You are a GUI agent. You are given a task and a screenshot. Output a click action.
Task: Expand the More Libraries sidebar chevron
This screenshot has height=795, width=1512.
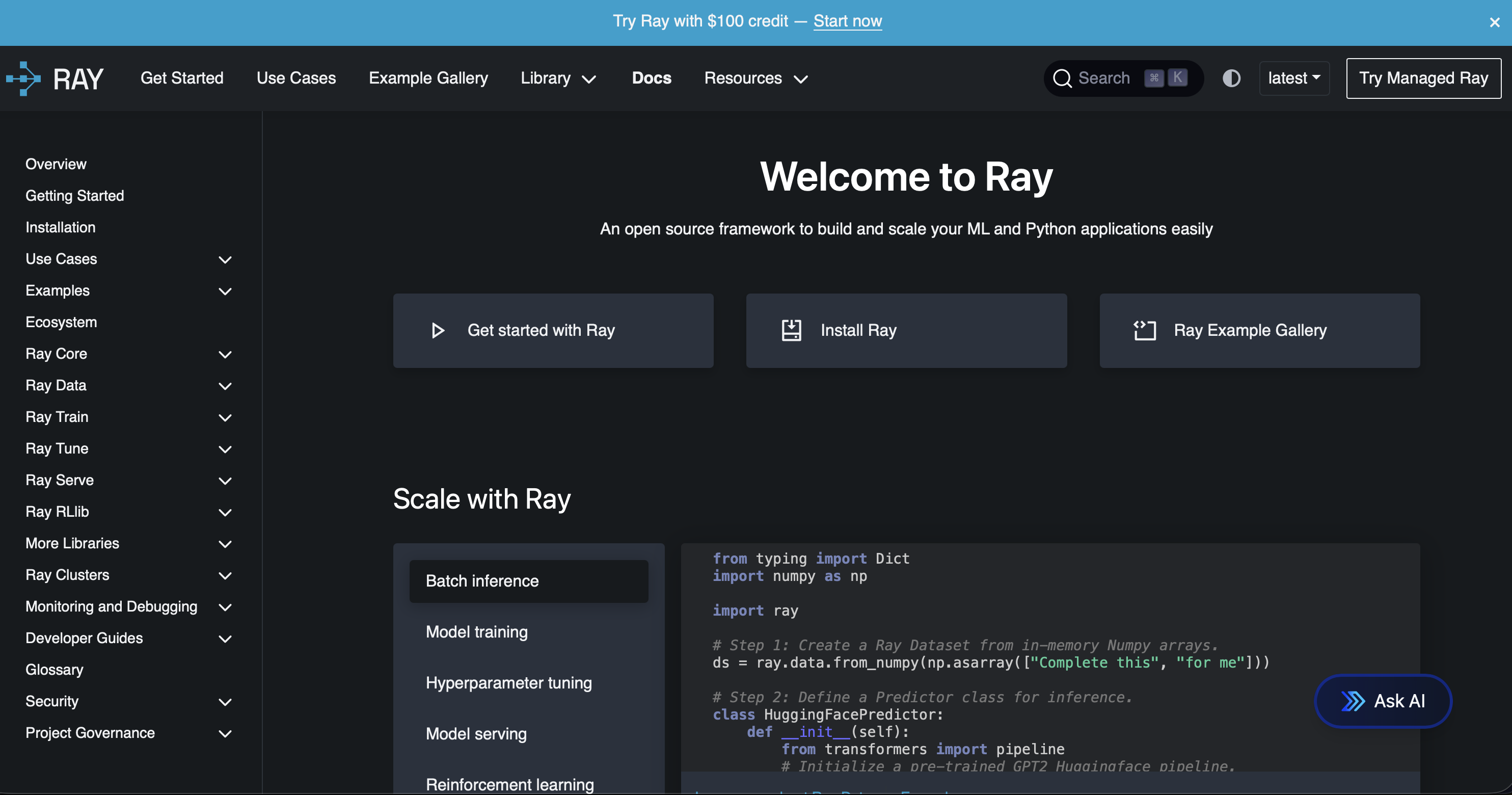[x=225, y=544]
